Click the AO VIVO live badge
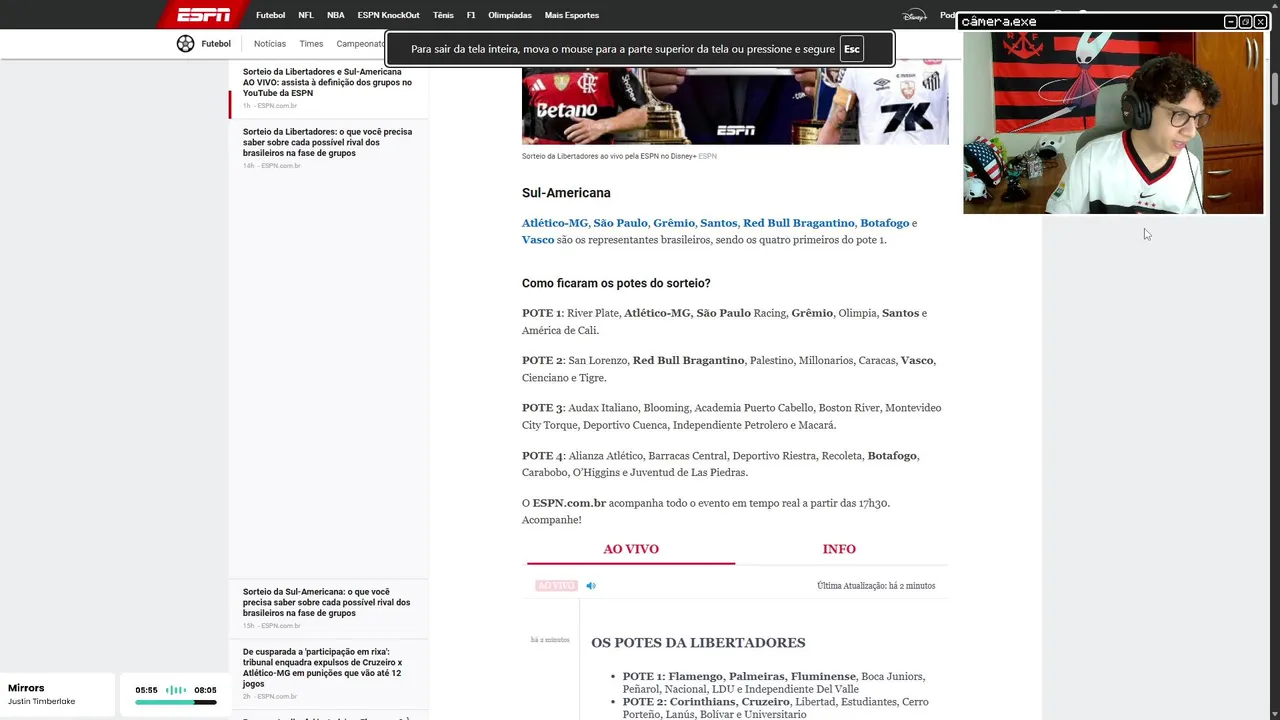The height and width of the screenshot is (720, 1280). click(x=556, y=586)
